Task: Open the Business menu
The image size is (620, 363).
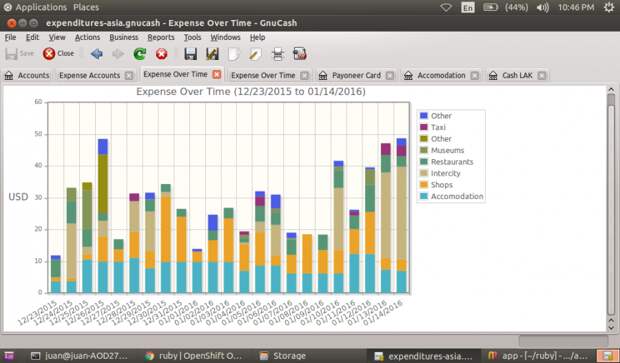Action: (x=124, y=37)
